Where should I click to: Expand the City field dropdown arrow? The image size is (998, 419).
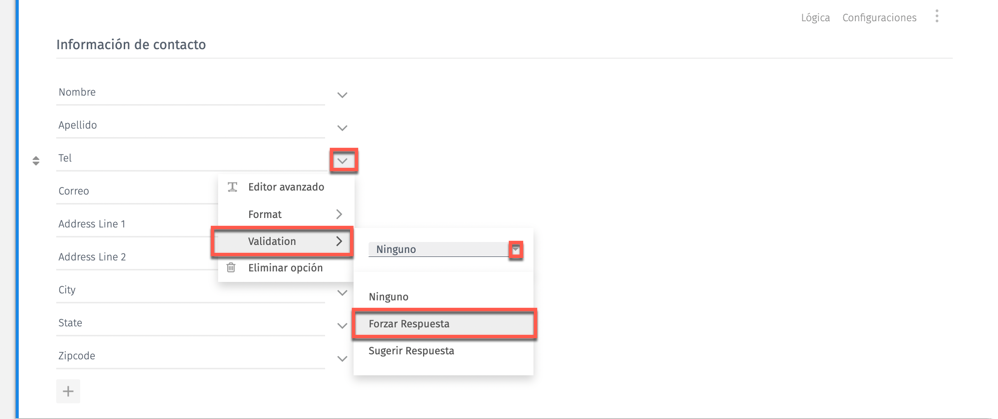[x=342, y=293]
